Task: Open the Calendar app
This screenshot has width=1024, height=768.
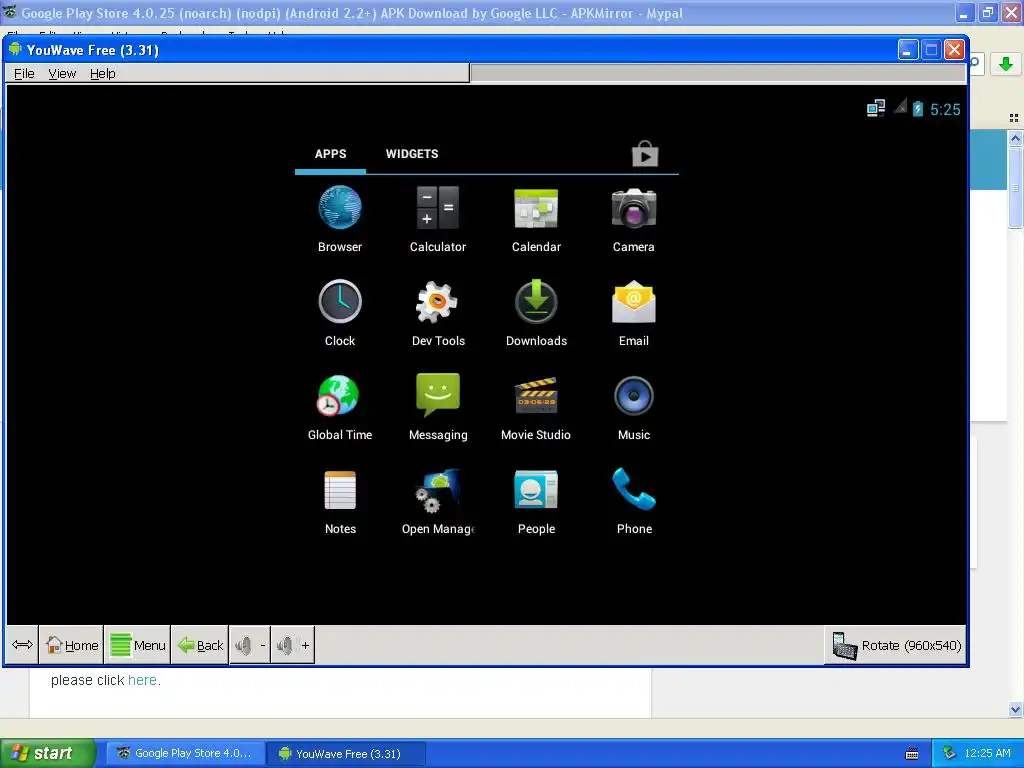Action: click(536, 219)
